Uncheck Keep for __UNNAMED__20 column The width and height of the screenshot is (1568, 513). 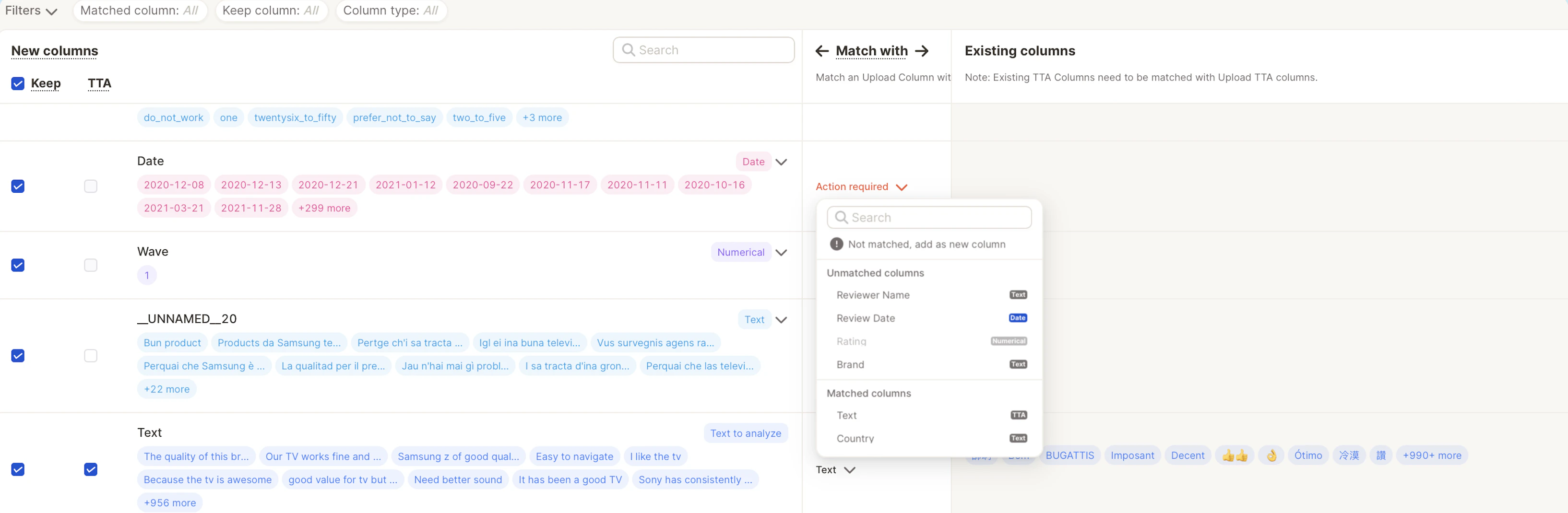pos(18,355)
